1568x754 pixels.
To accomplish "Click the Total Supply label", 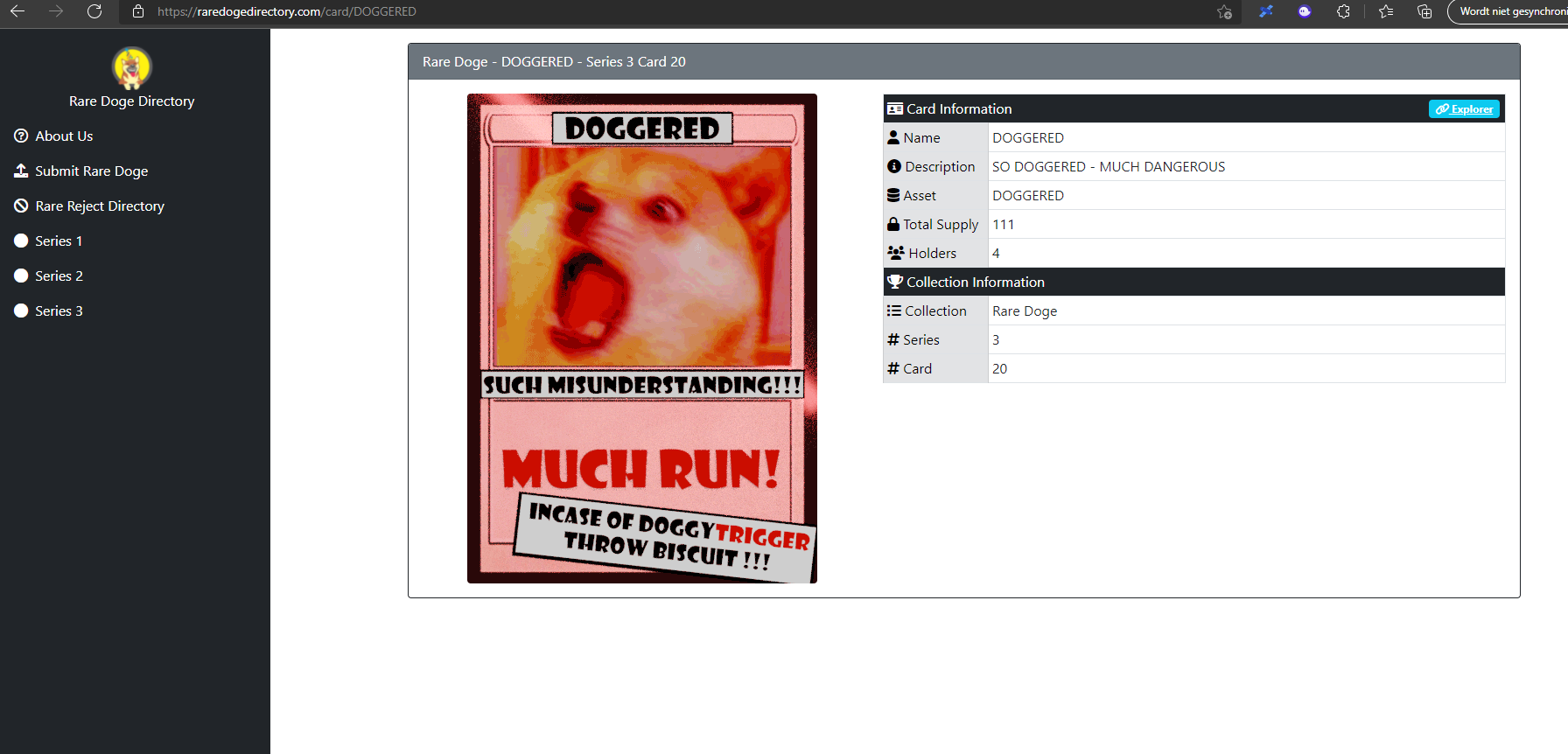I will pos(941,224).
